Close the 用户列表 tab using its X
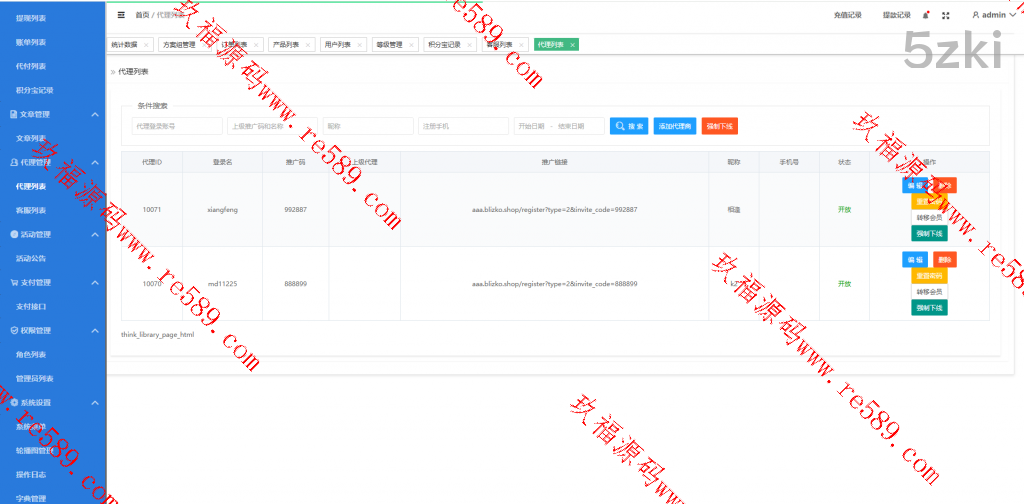The width and height of the screenshot is (1024, 504). (x=358, y=45)
